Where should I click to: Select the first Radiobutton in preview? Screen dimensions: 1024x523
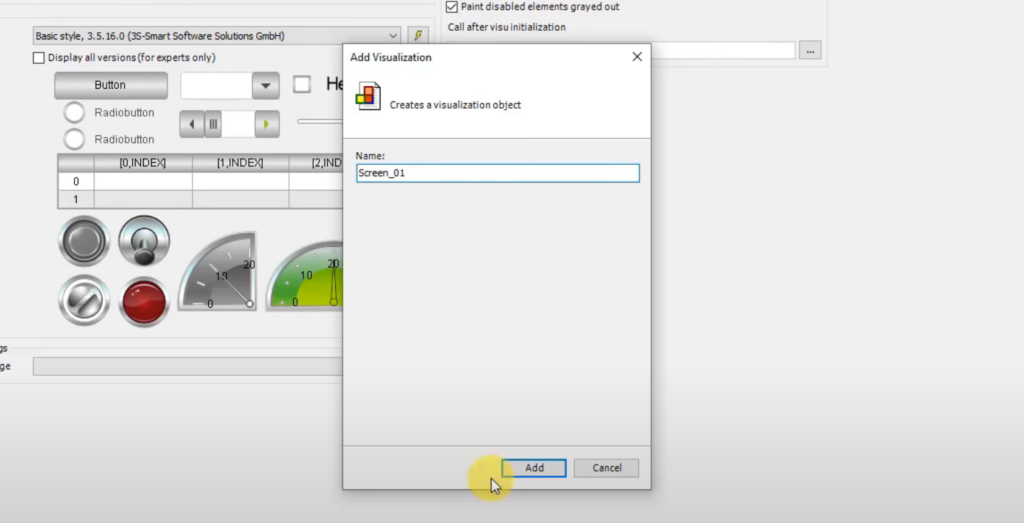74,113
